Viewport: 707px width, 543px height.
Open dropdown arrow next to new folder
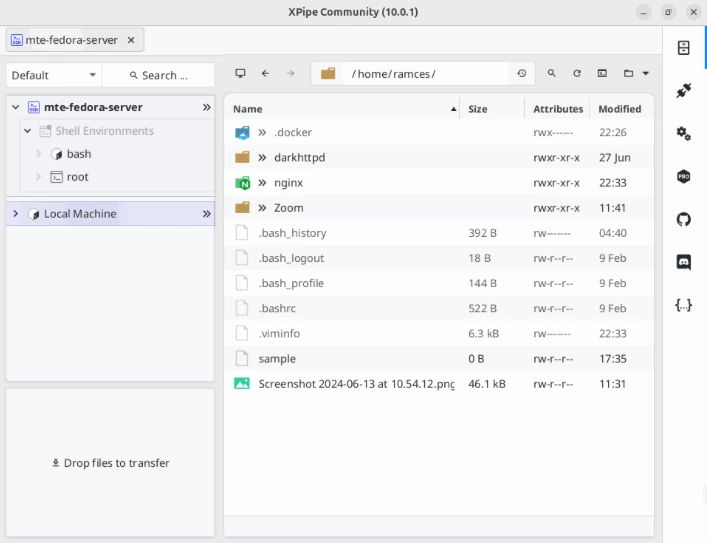(x=646, y=73)
